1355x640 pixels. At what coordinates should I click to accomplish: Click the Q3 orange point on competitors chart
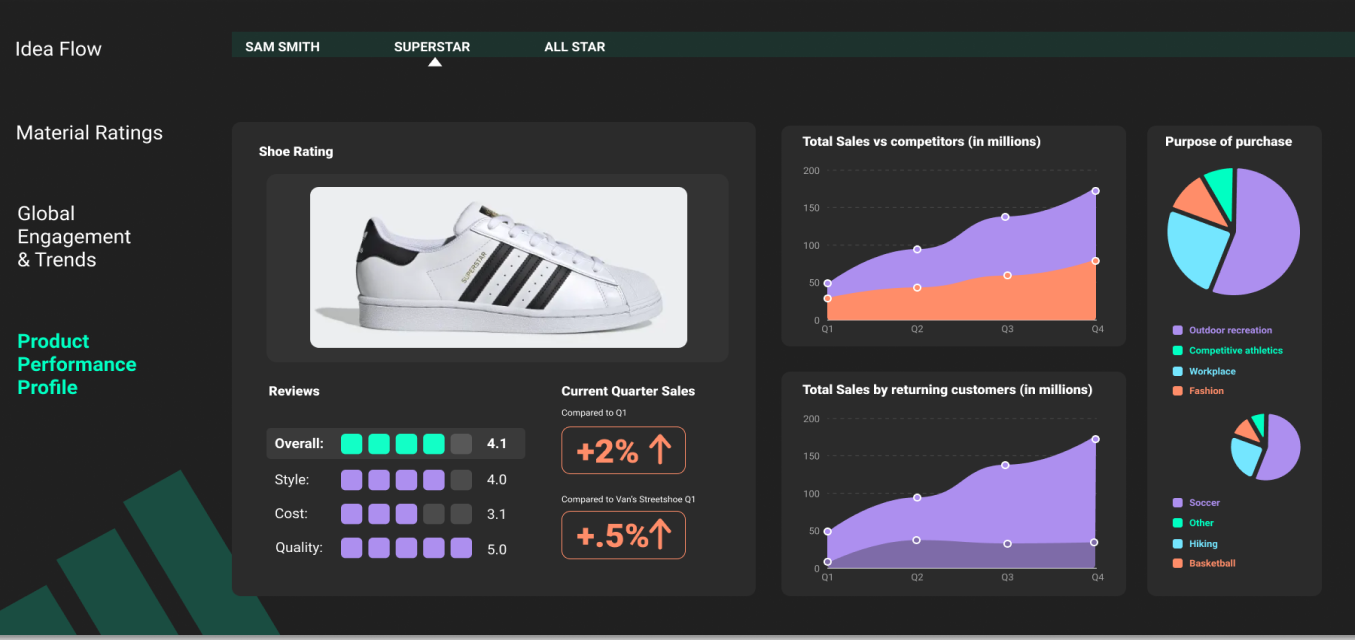(1007, 275)
